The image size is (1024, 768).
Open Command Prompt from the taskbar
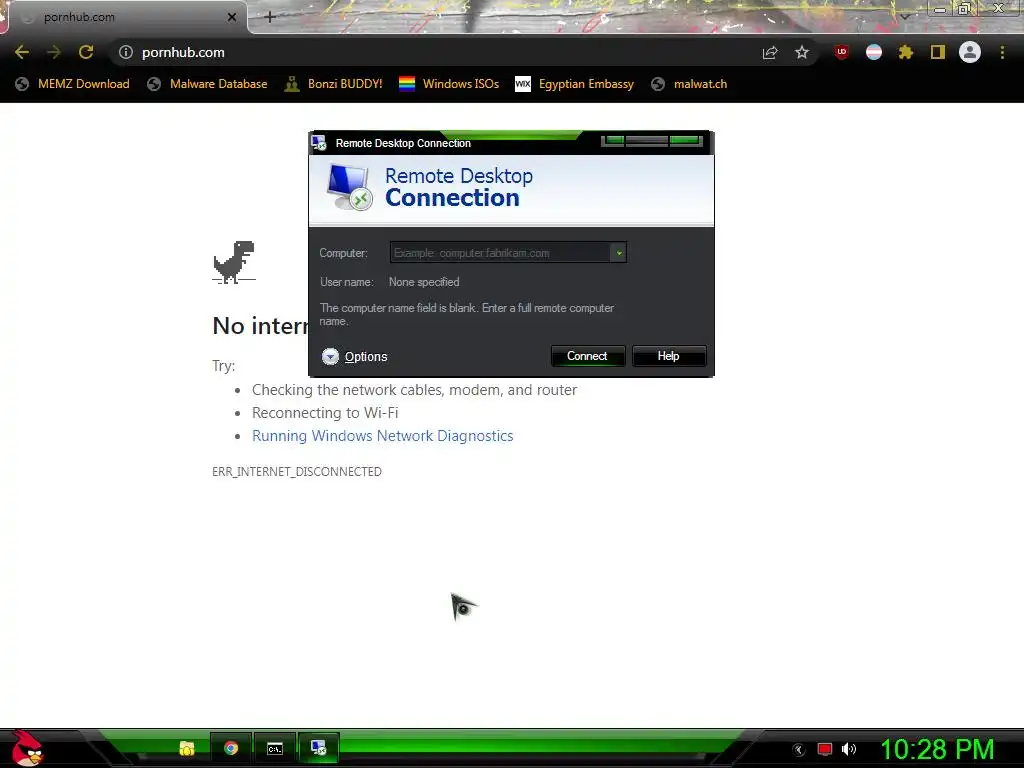pos(275,748)
